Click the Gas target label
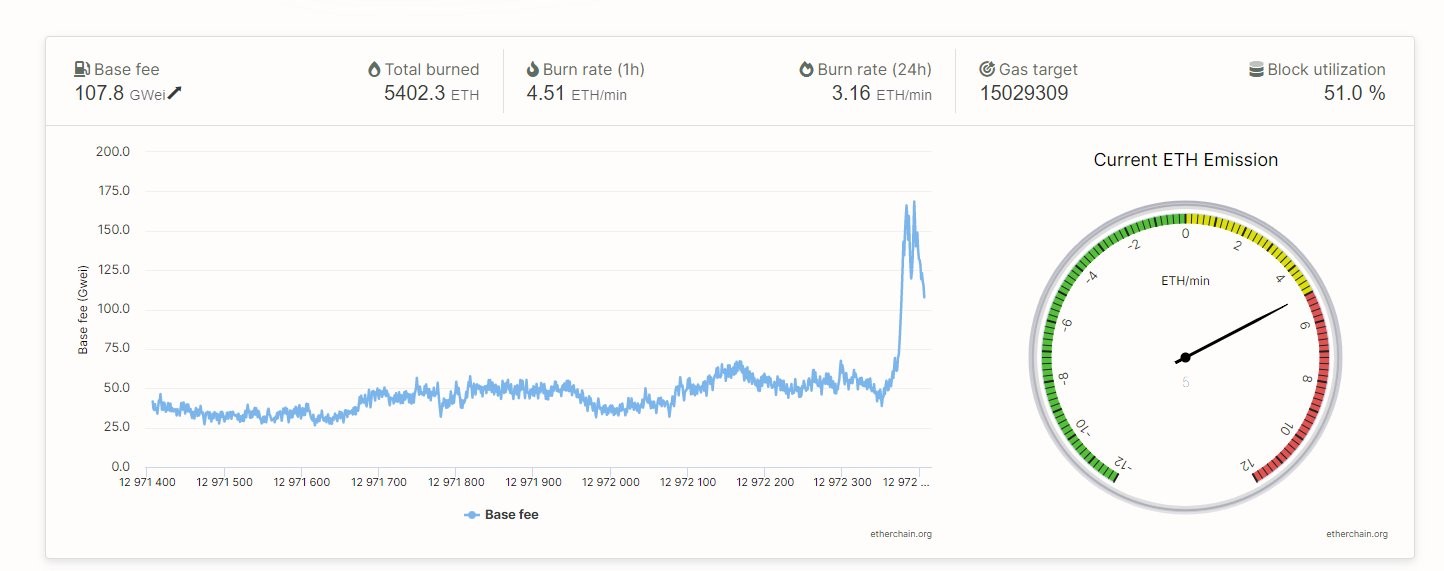The width and height of the screenshot is (1444, 571). [x=1038, y=69]
